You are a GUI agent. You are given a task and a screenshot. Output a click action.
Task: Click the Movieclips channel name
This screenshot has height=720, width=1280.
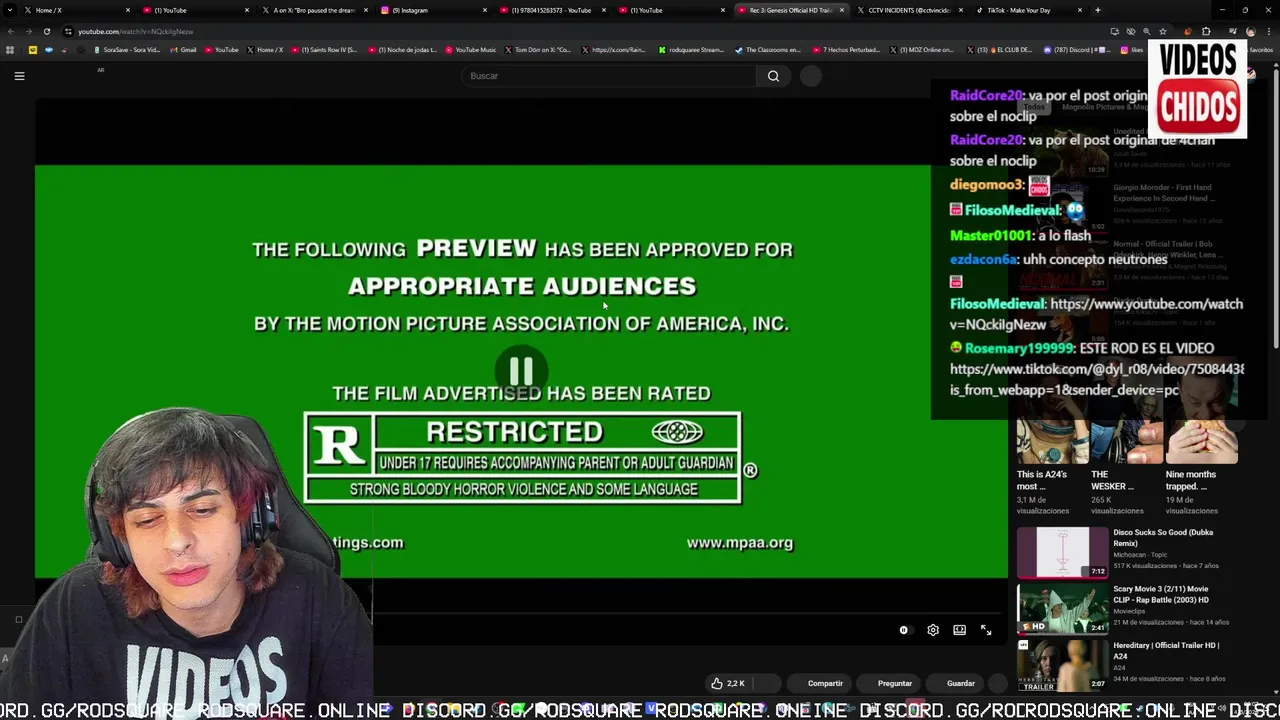1130,611
